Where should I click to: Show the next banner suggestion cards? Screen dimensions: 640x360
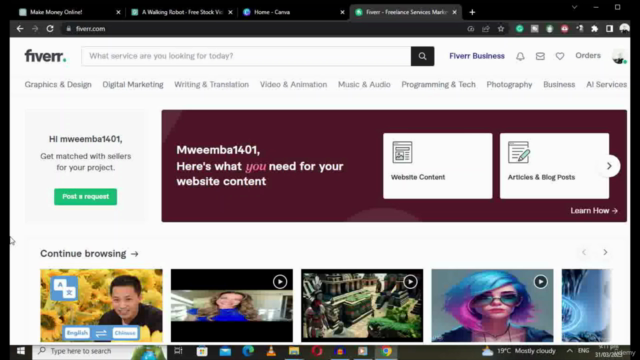(609, 166)
